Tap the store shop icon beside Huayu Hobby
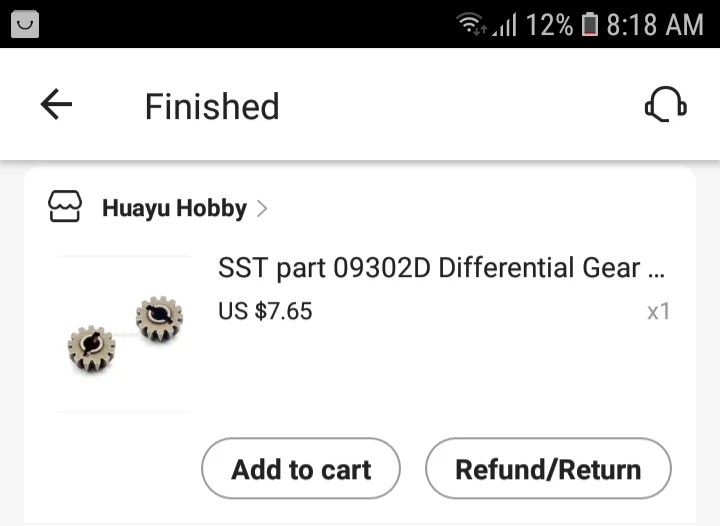The image size is (720, 526). (x=65, y=207)
